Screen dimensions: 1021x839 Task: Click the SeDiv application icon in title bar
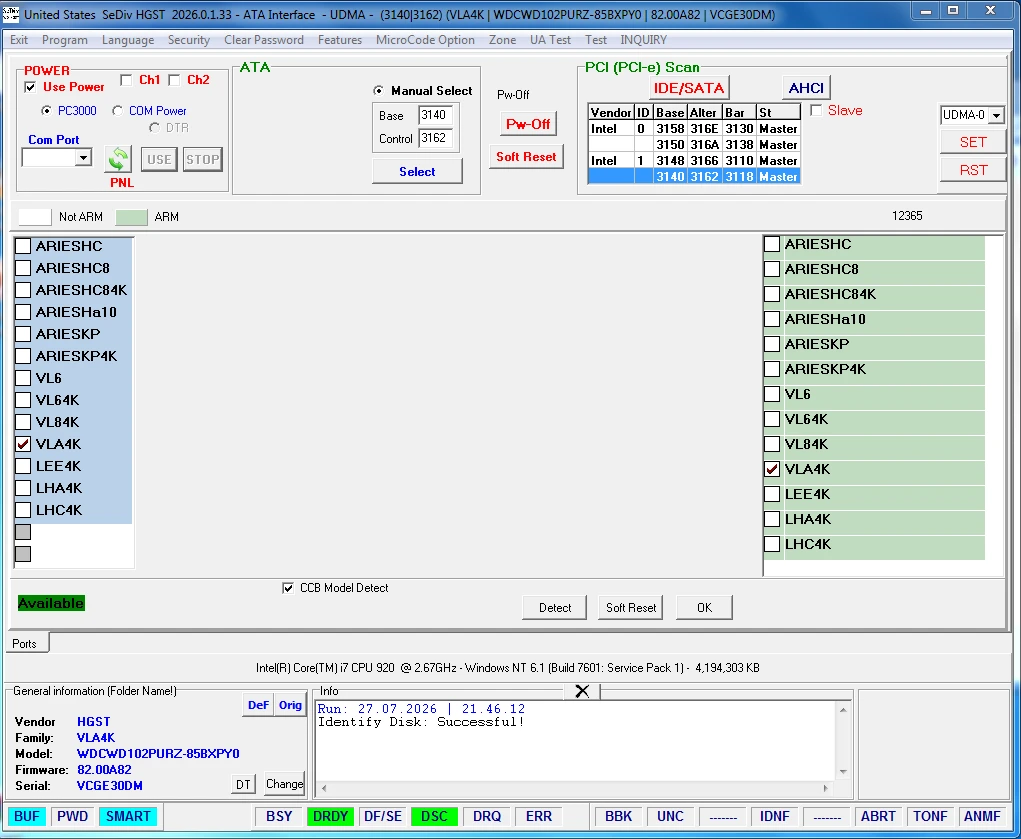(10, 14)
